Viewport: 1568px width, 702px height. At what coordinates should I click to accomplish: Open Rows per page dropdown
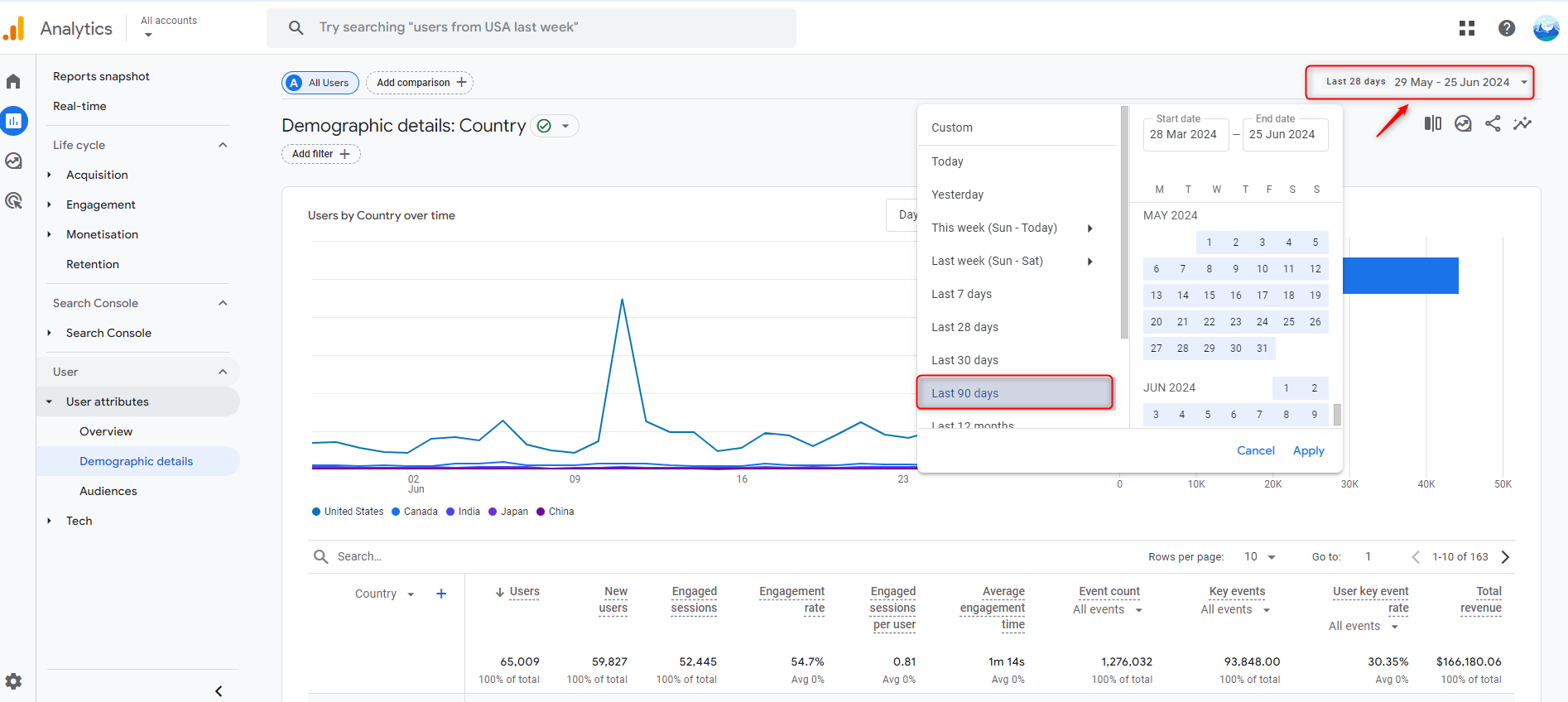pyautogui.click(x=1259, y=557)
